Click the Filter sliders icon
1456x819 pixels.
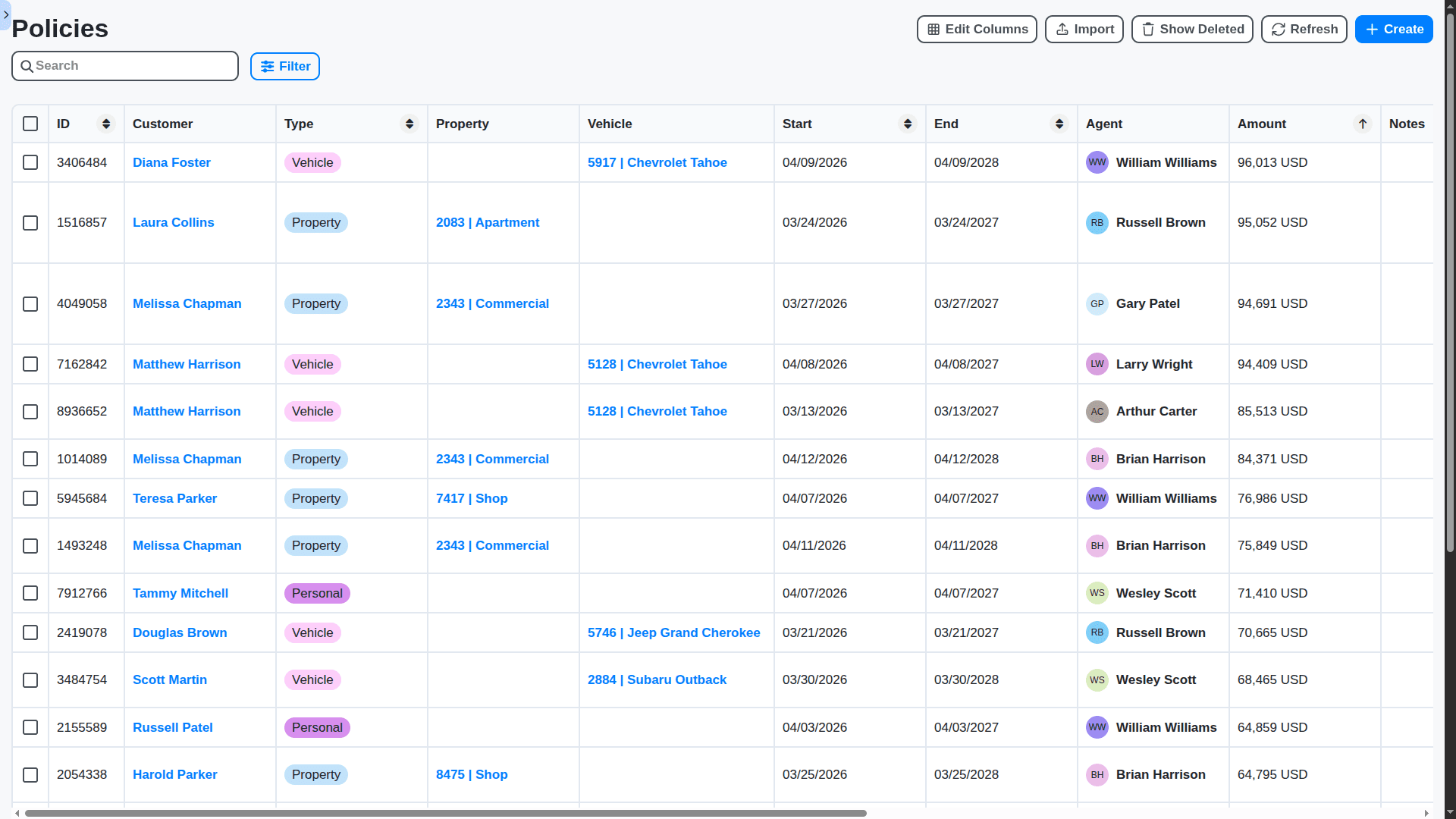268,66
